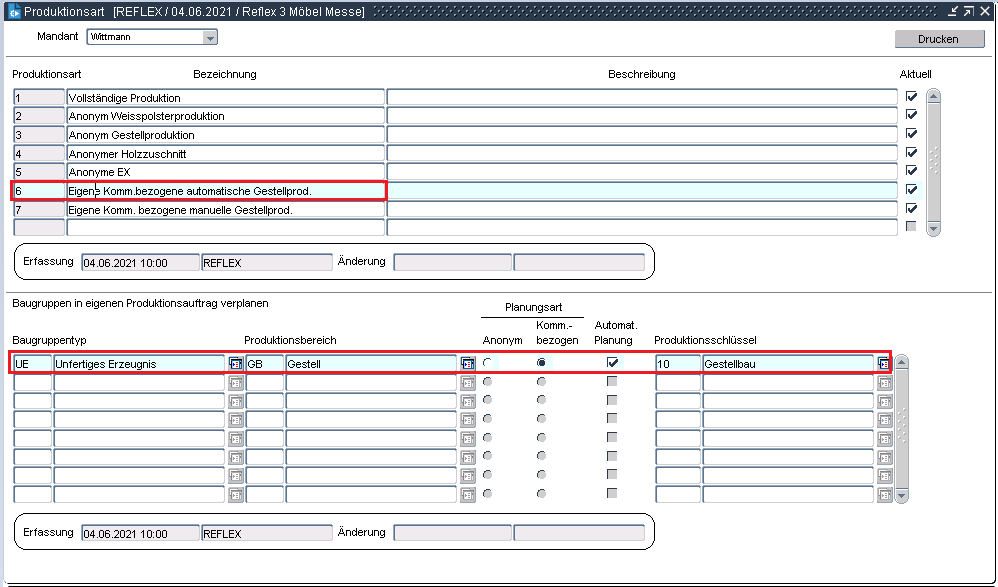Select Eigene Komm. bezogene manuelle Gestellprod. row
Viewport: 998px width, 587px height.
click(225, 210)
